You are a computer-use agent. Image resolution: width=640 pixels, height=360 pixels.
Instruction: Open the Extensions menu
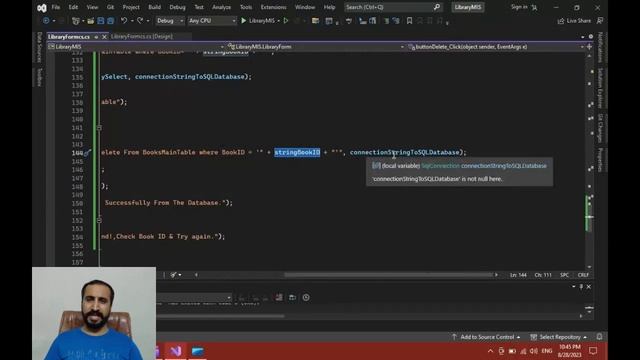tap(273, 7)
